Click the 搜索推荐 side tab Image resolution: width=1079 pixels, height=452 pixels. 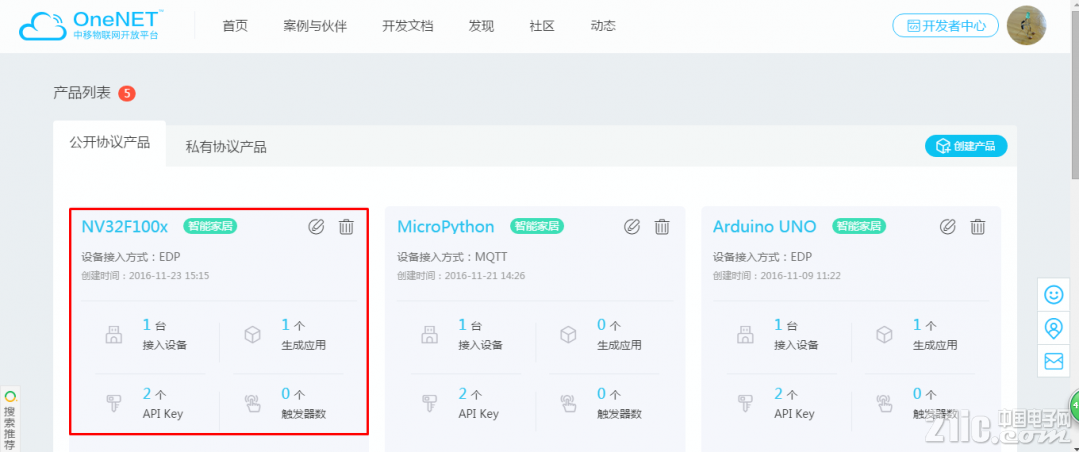click(10, 420)
